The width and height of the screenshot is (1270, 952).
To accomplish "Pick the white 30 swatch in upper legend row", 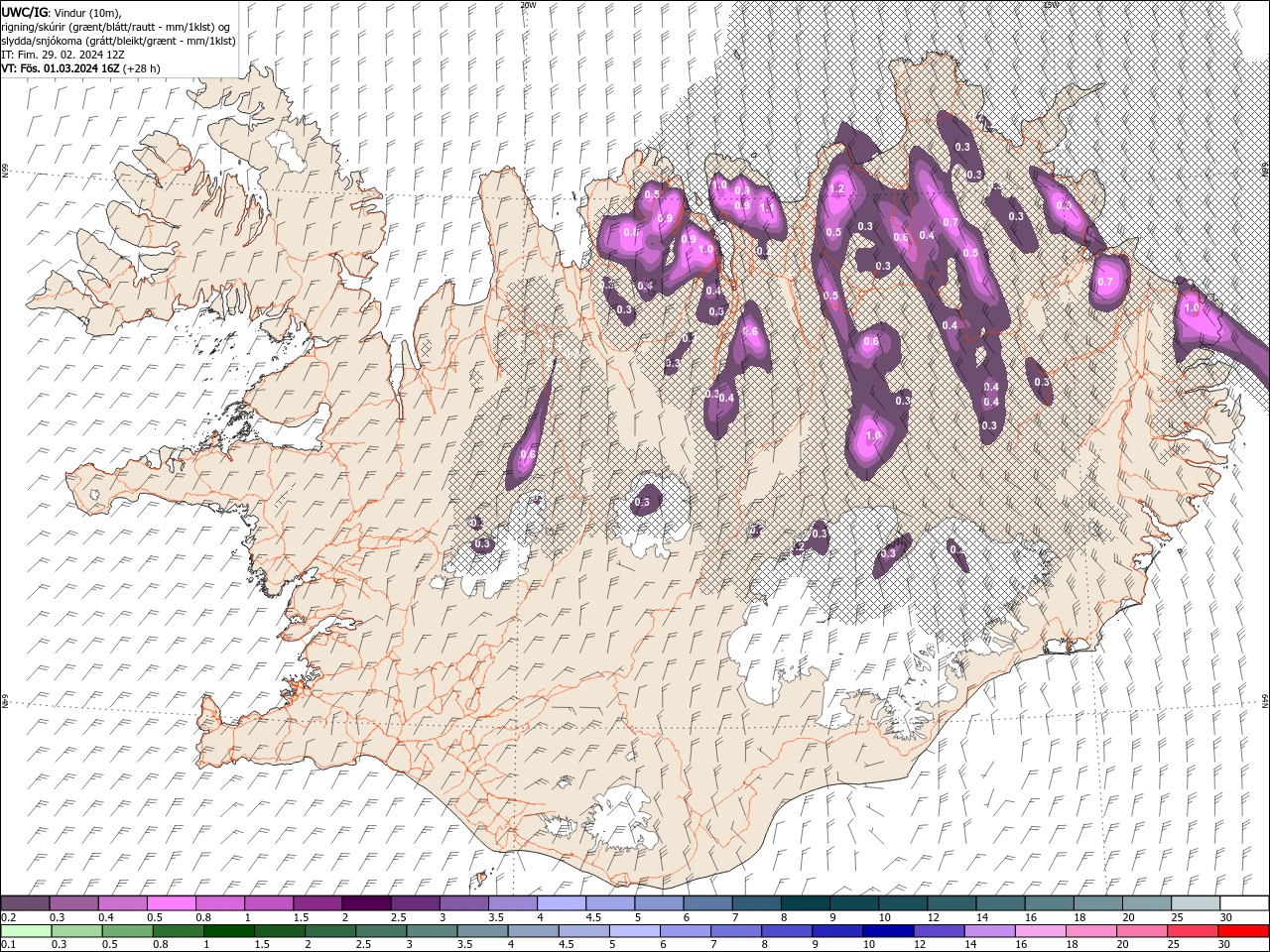I will tap(1244, 903).
